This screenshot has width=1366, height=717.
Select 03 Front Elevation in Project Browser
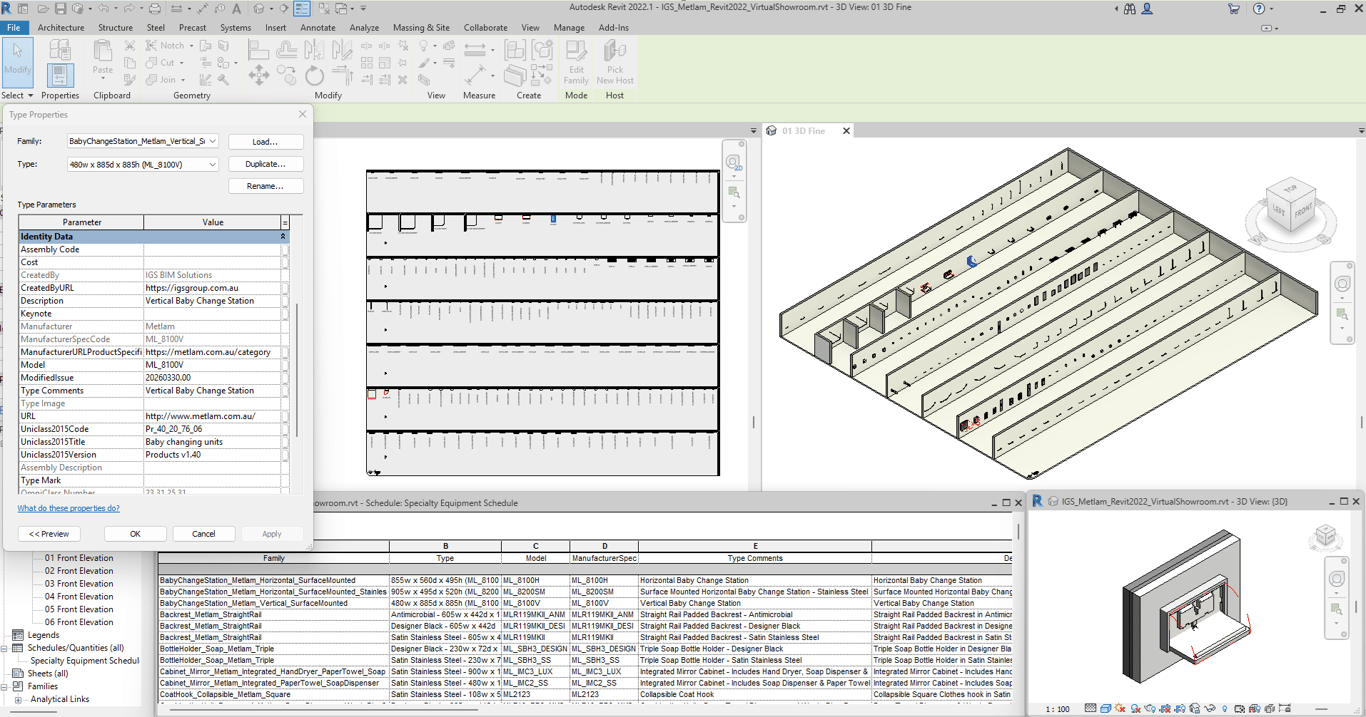(x=79, y=584)
